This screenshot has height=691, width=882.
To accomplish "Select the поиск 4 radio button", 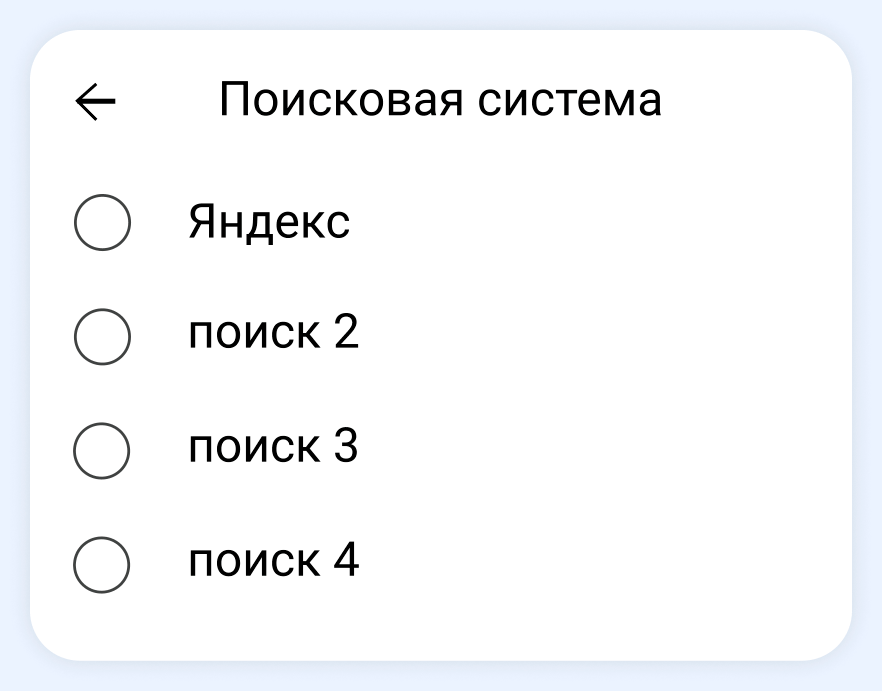I will pos(102,563).
